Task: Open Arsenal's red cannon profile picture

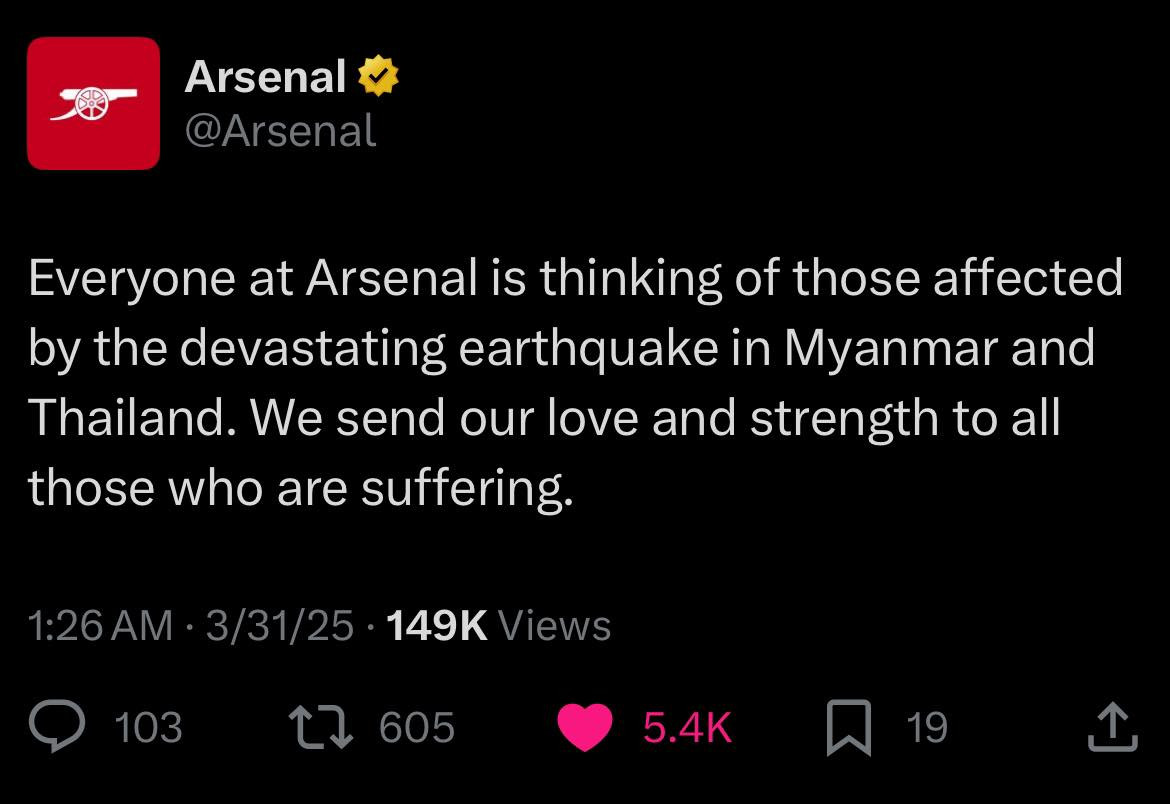Action: (x=93, y=103)
